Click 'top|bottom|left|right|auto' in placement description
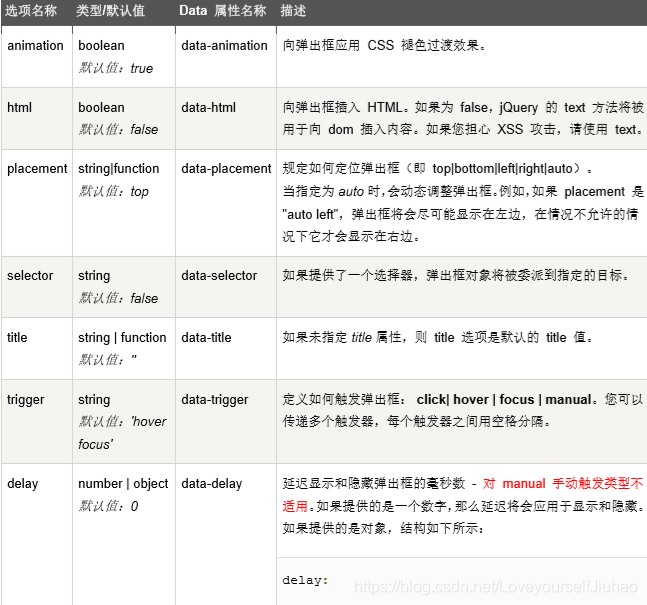 pyautogui.click(x=502, y=169)
